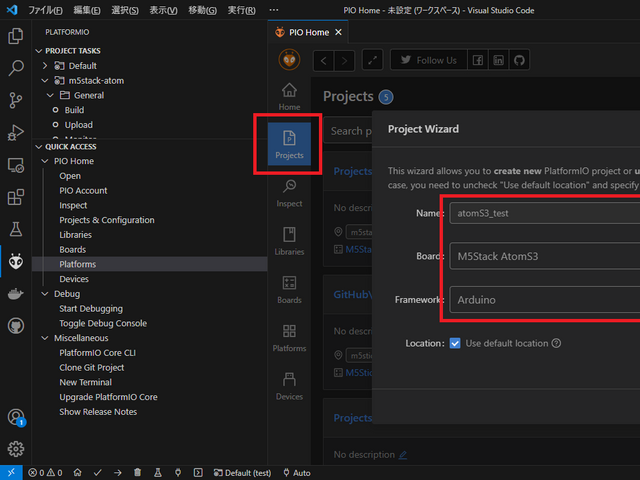
Task: Open the Run and Debug view
Action: pos(16,133)
